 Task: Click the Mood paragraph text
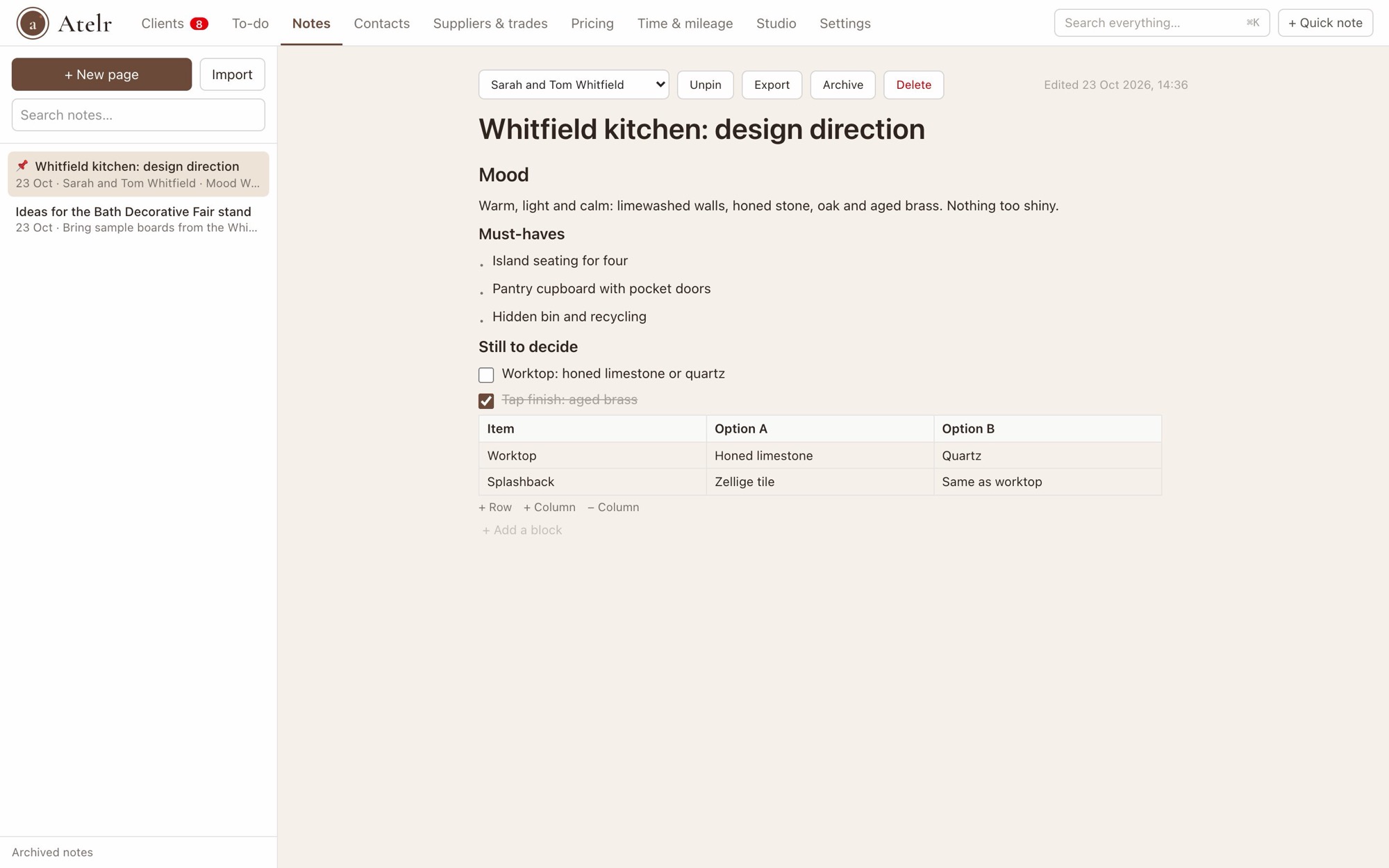pyautogui.click(x=768, y=206)
